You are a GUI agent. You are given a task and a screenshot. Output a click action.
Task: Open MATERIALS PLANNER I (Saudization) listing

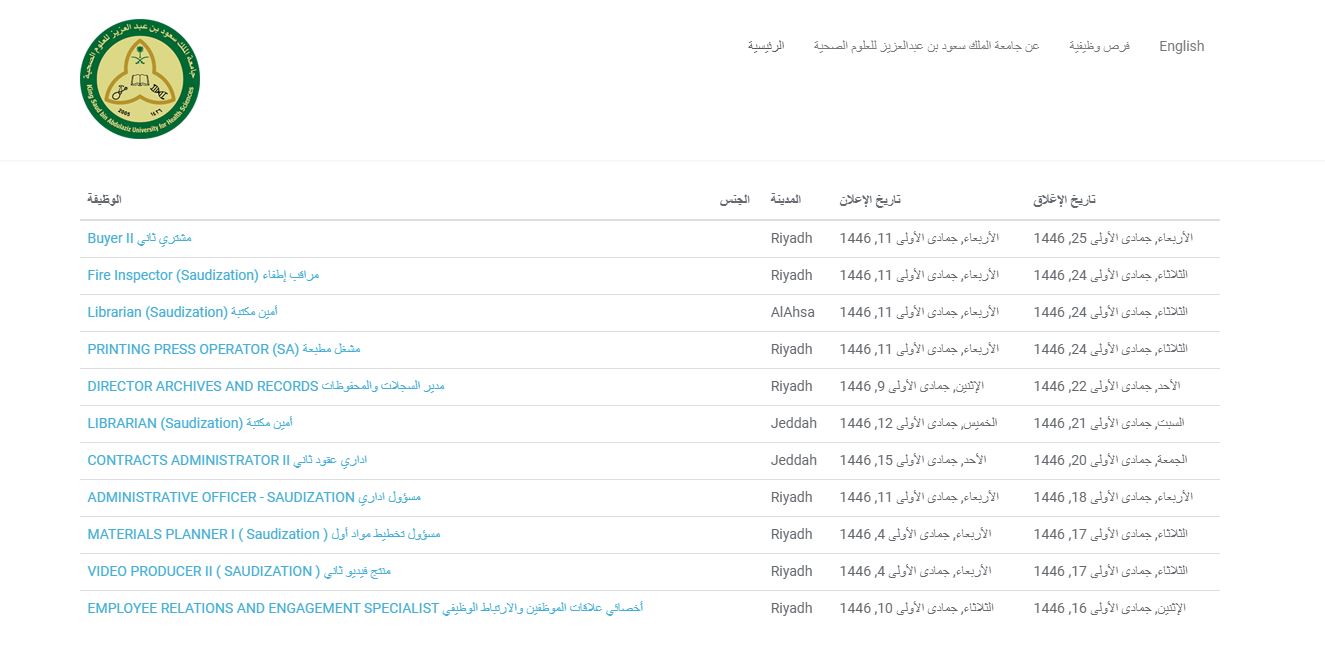click(263, 534)
